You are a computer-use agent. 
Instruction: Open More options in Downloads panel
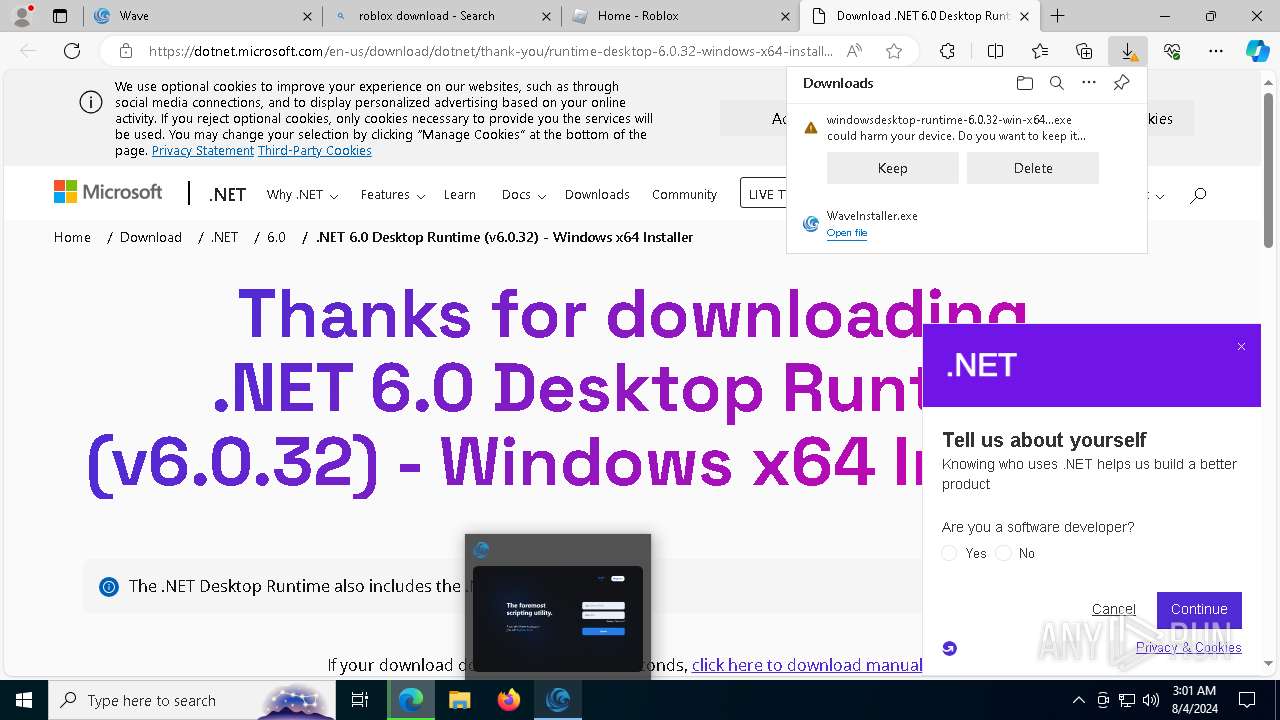pyautogui.click(x=1089, y=83)
